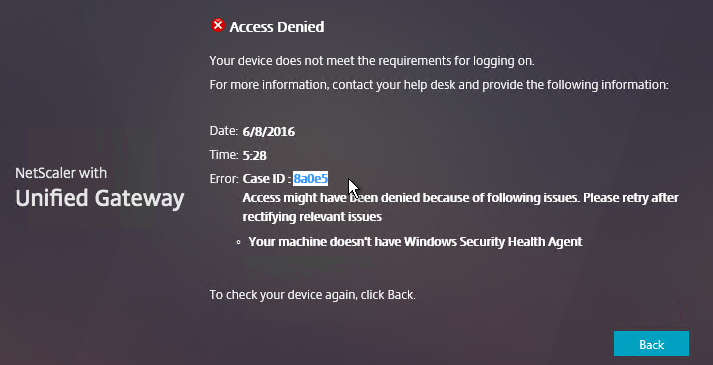
Task: Click the date value 6/8/2016
Action: 269,132
